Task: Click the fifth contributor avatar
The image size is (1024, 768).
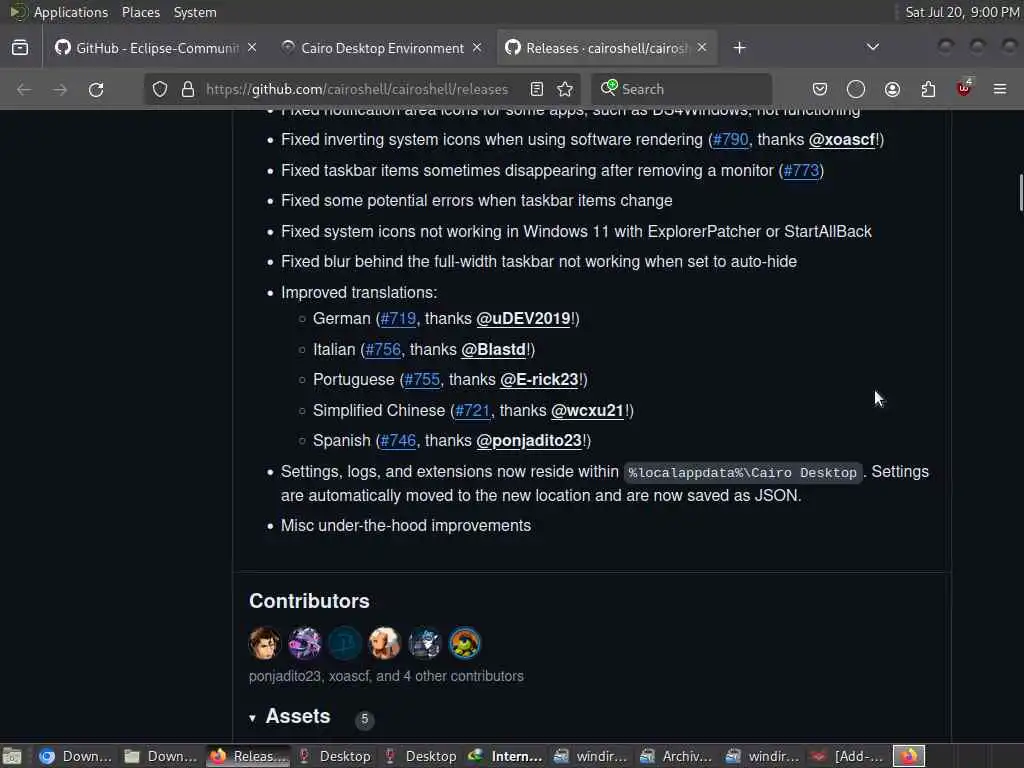Action: (425, 643)
